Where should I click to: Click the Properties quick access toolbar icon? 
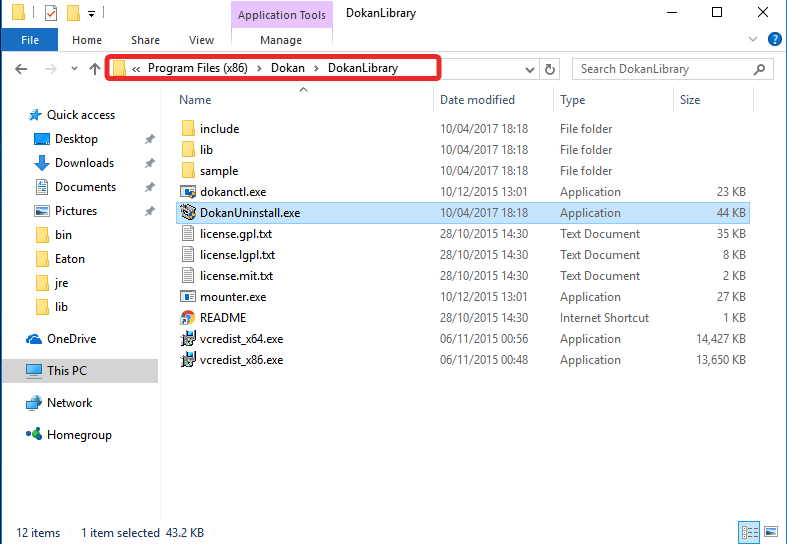pyautogui.click(x=51, y=13)
